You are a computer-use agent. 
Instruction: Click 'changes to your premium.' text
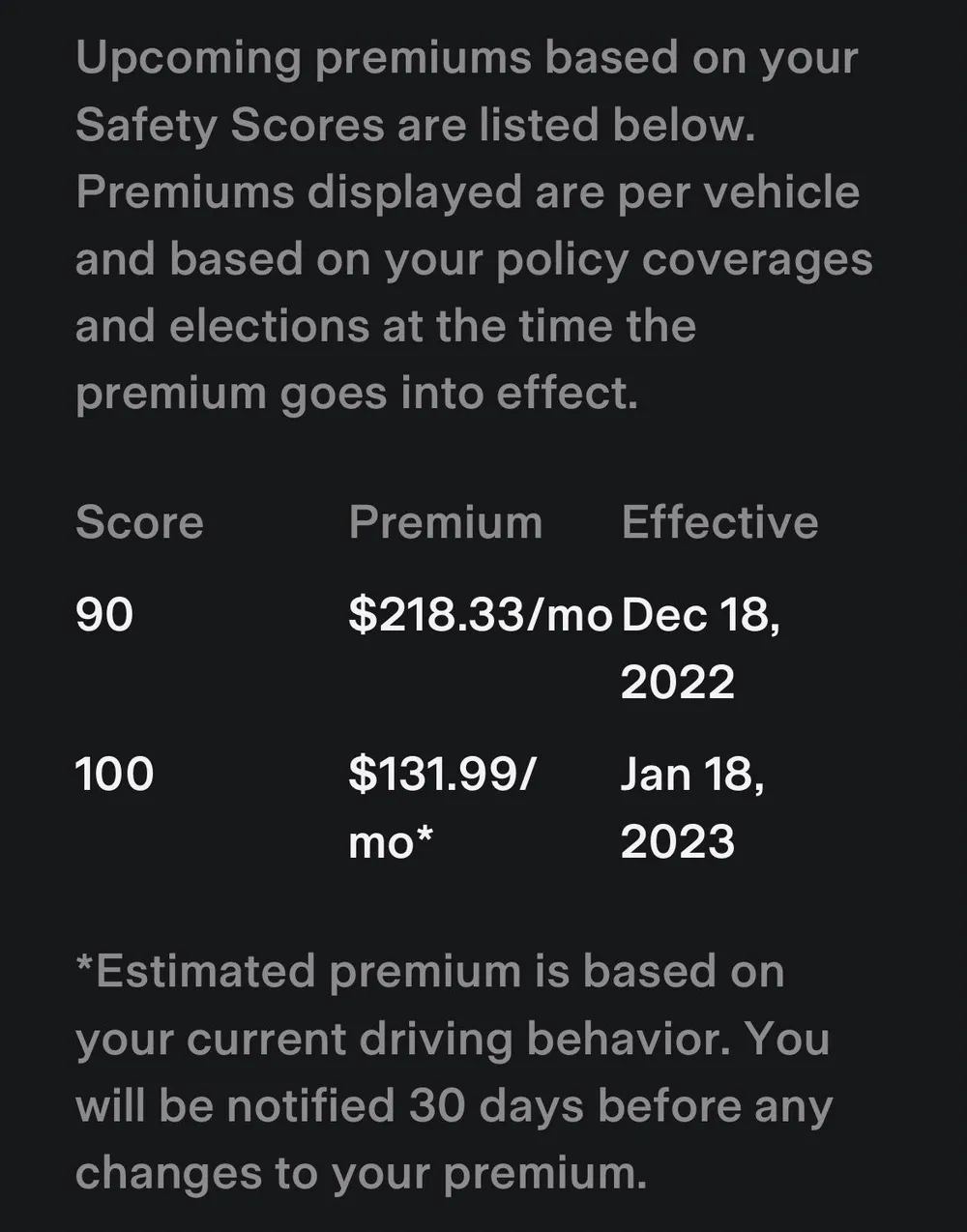click(361, 1174)
